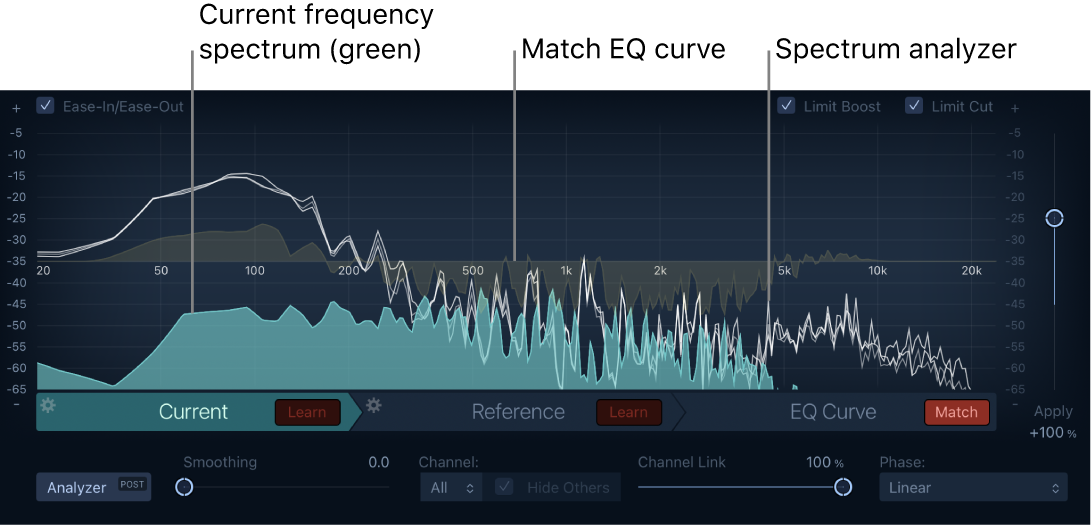Disable the Limit Cut checkbox
The width and height of the screenshot is (1092, 528).
[x=914, y=106]
